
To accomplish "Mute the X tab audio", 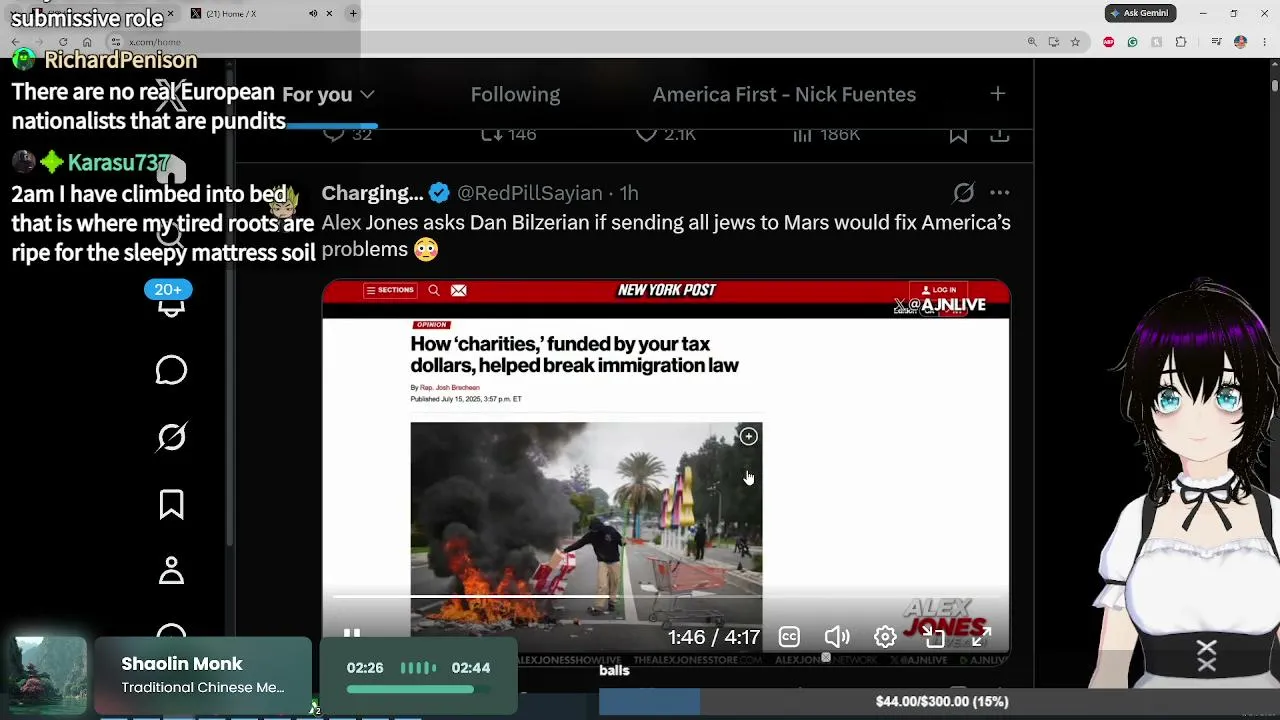I will [313, 13].
